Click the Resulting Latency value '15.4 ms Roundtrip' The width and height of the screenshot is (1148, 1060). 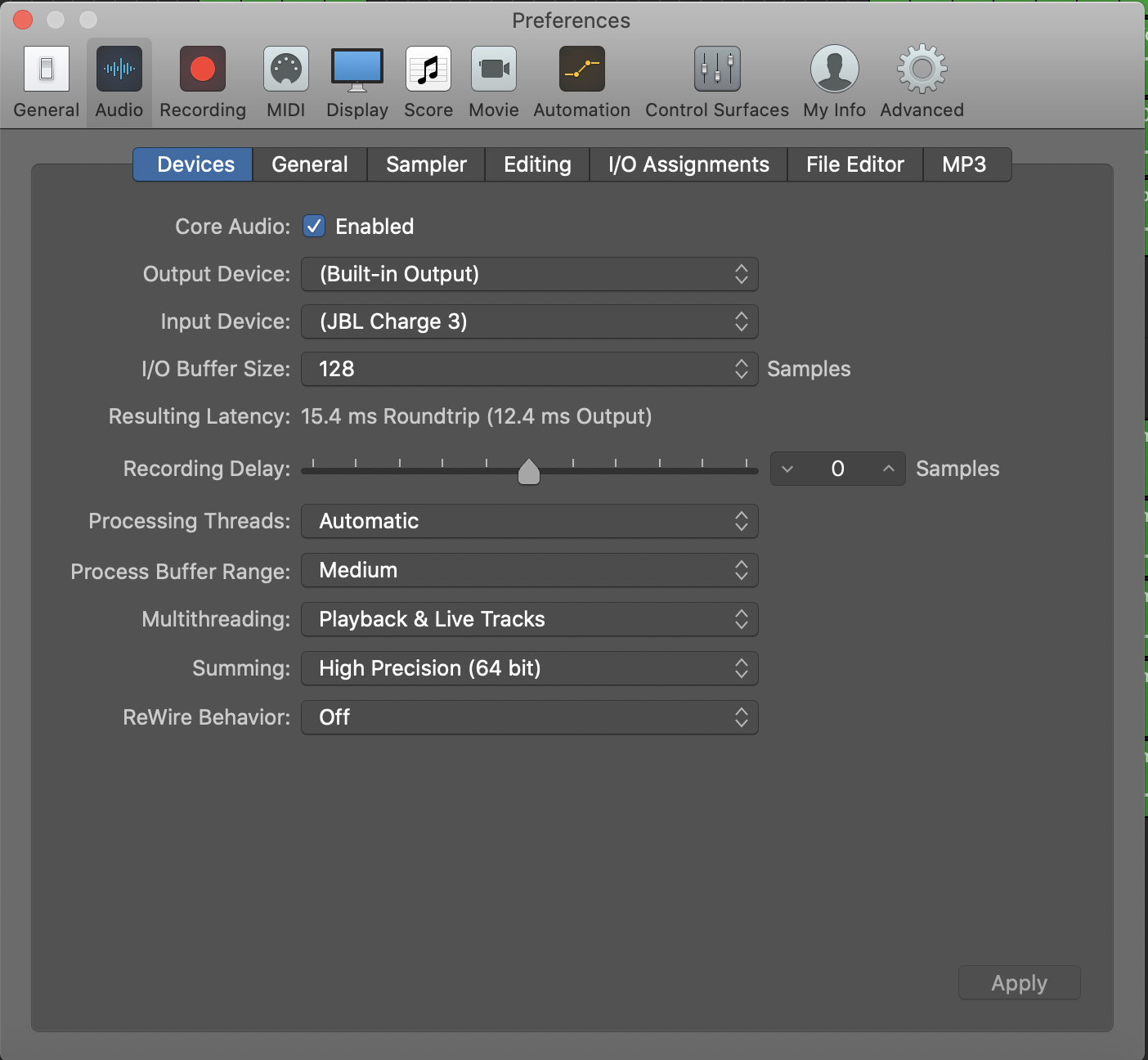coord(391,416)
